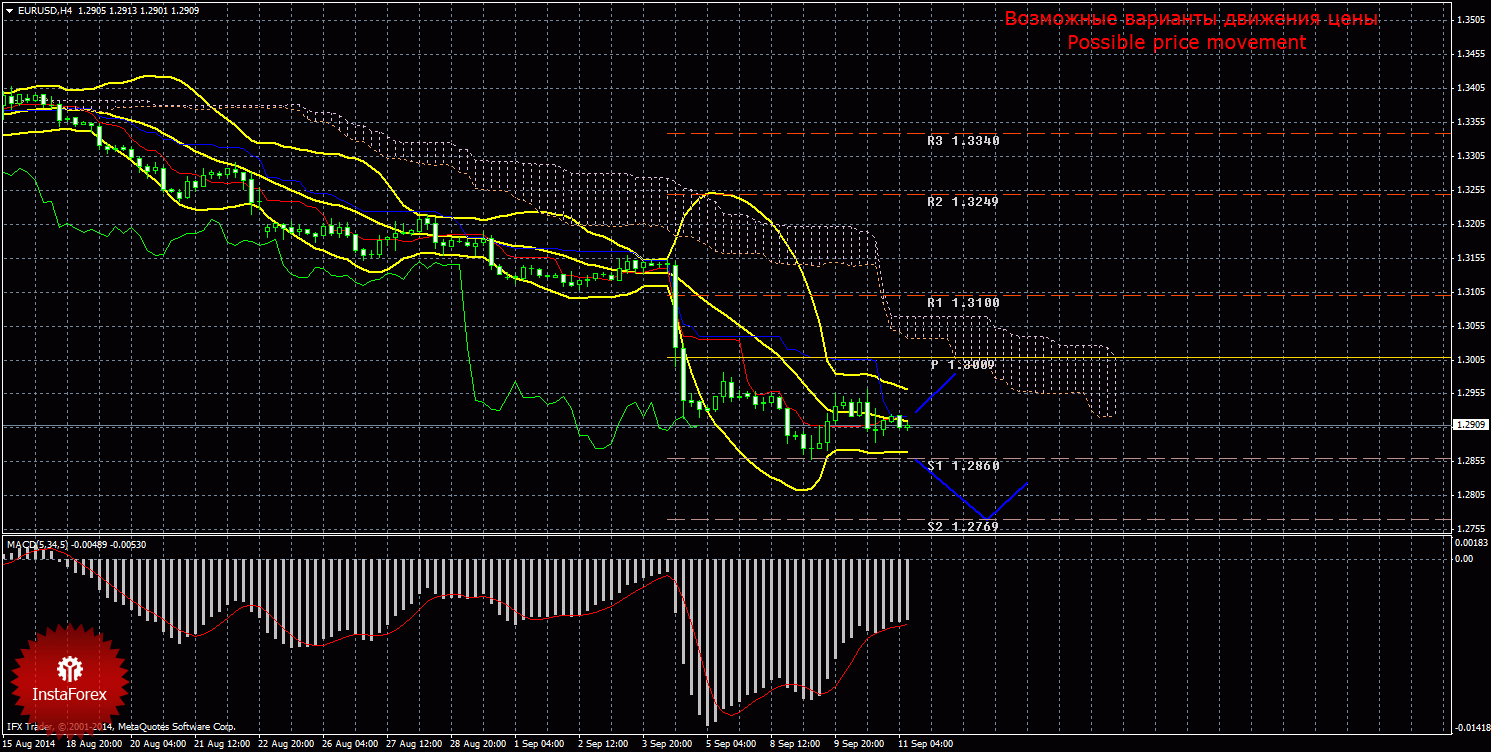The image size is (1491, 752).
Task: Click the 21 Aug 12:00 time label
Action: [x=222, y=744]
